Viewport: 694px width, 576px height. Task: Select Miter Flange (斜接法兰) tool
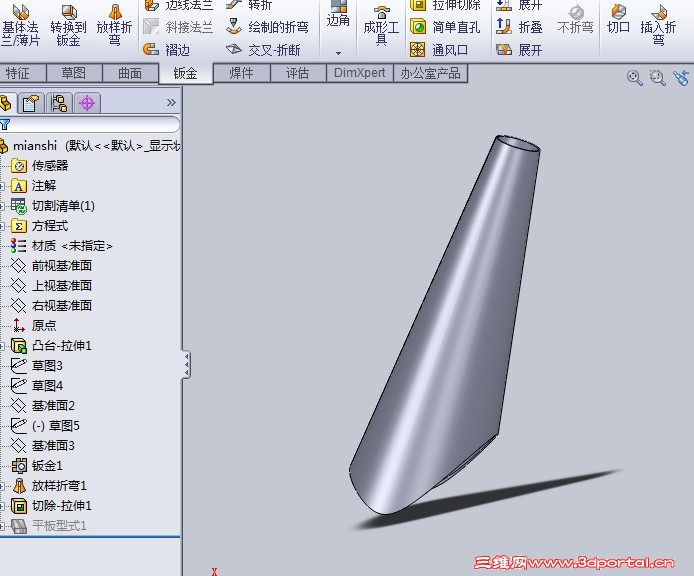[x=178, y=27]
